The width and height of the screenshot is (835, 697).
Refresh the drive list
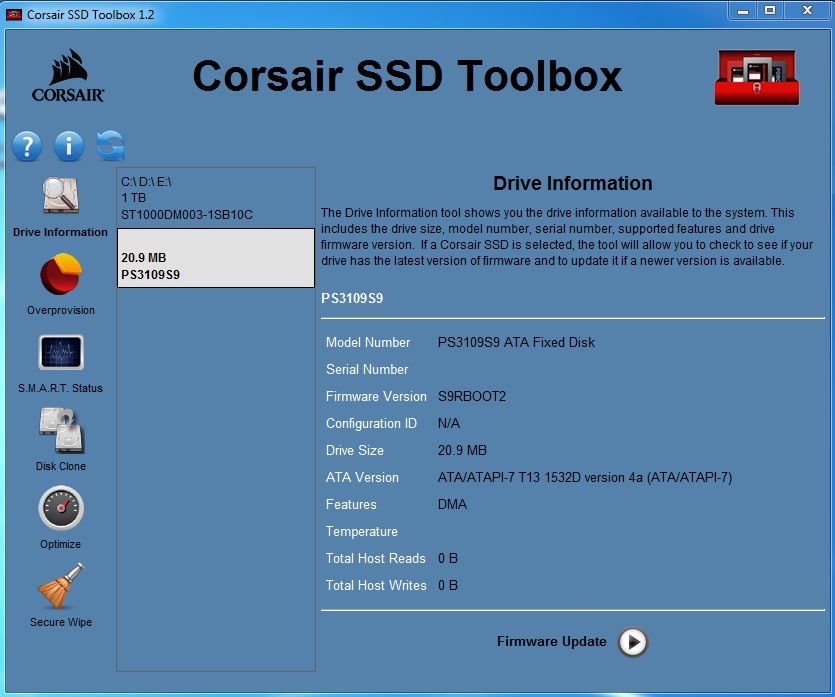(111, 146)
